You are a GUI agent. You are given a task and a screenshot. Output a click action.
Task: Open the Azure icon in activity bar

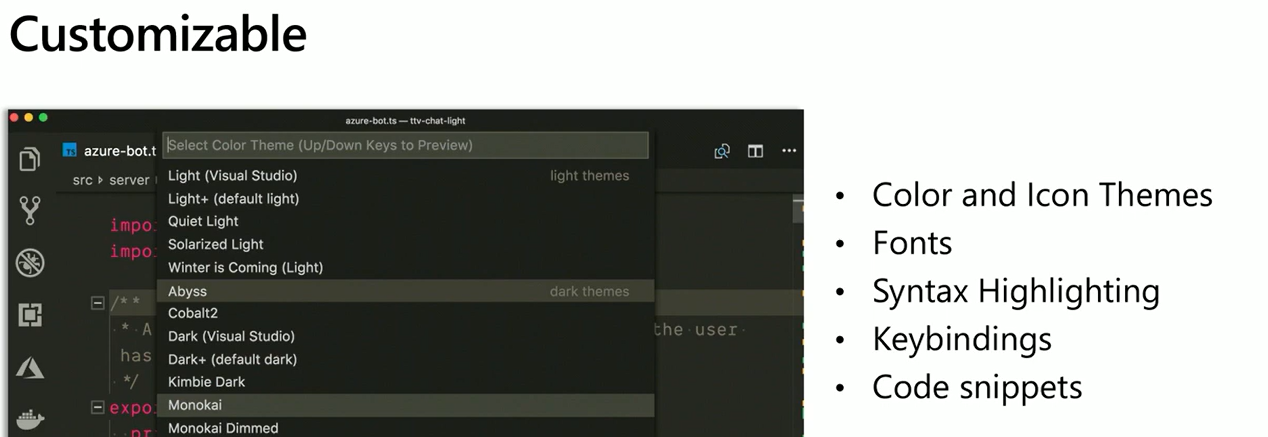point(29,368)
